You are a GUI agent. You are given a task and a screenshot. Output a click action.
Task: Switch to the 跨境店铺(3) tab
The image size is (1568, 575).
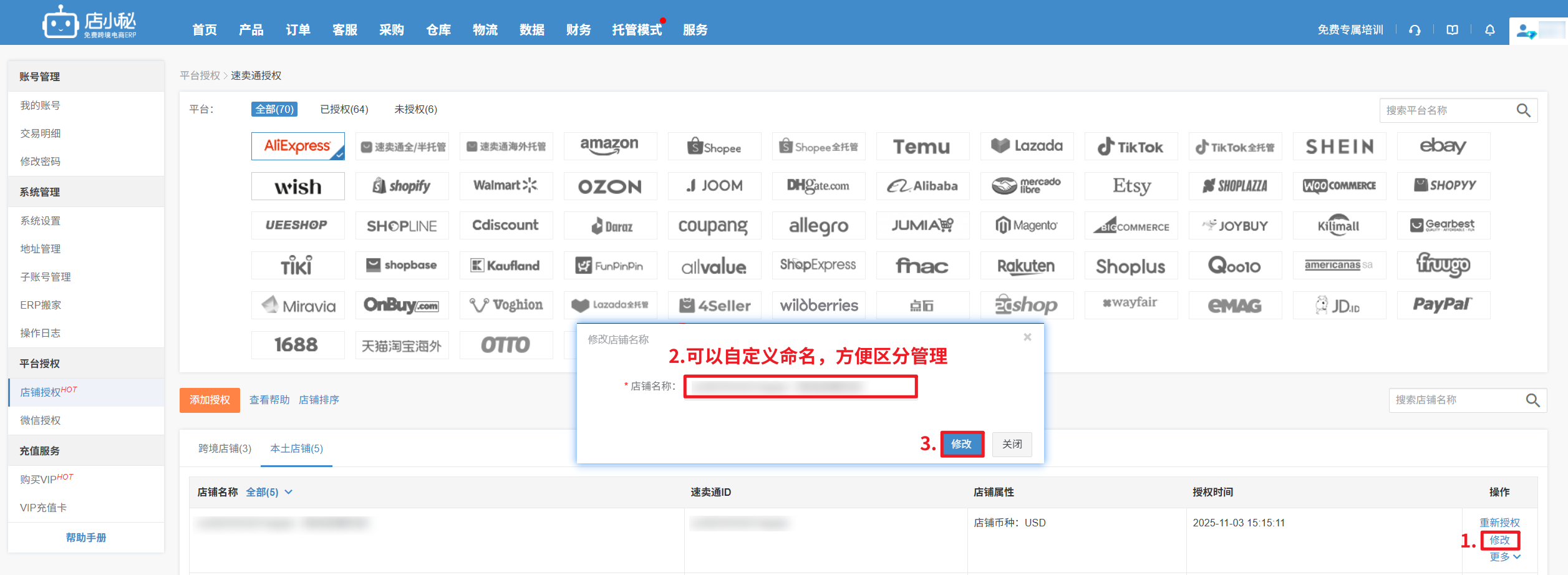tap(225, 448)
